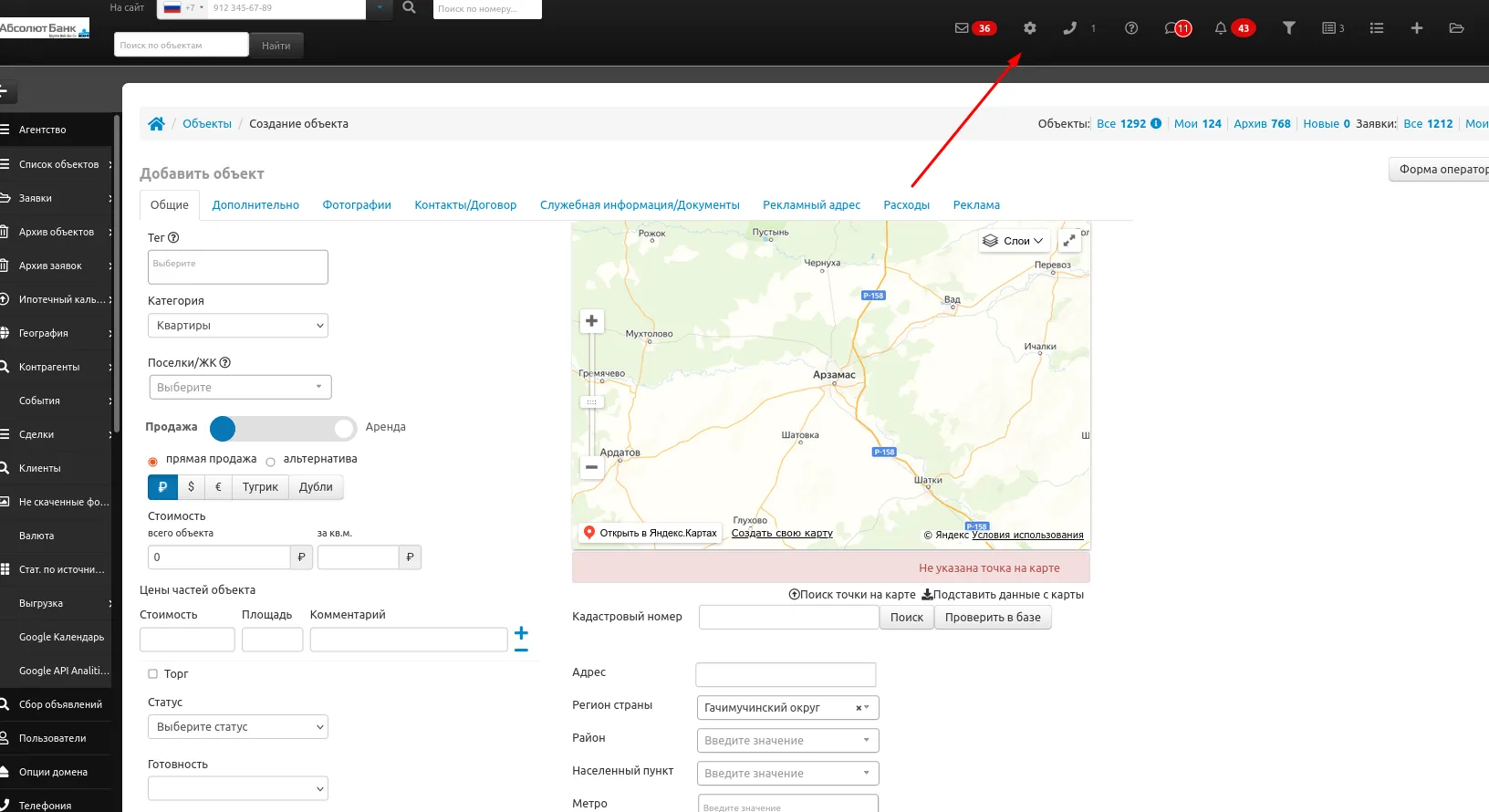Expand the map to fullscreen

(1069, 241)
